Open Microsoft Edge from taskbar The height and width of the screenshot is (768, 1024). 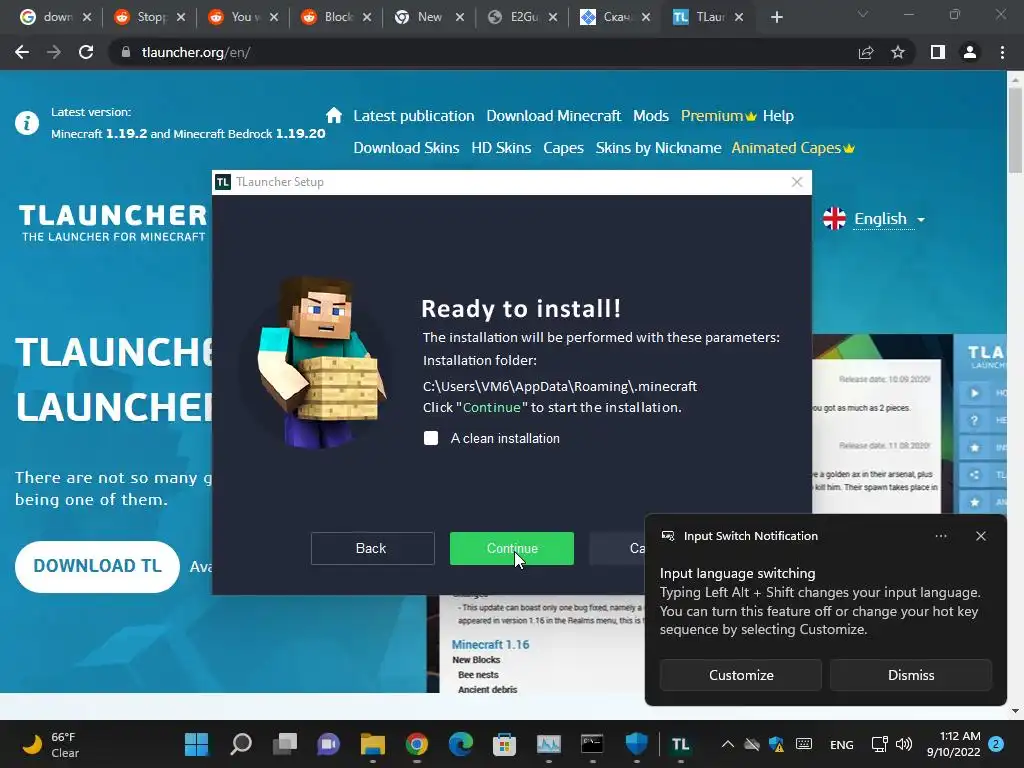(x=460, y=744)
